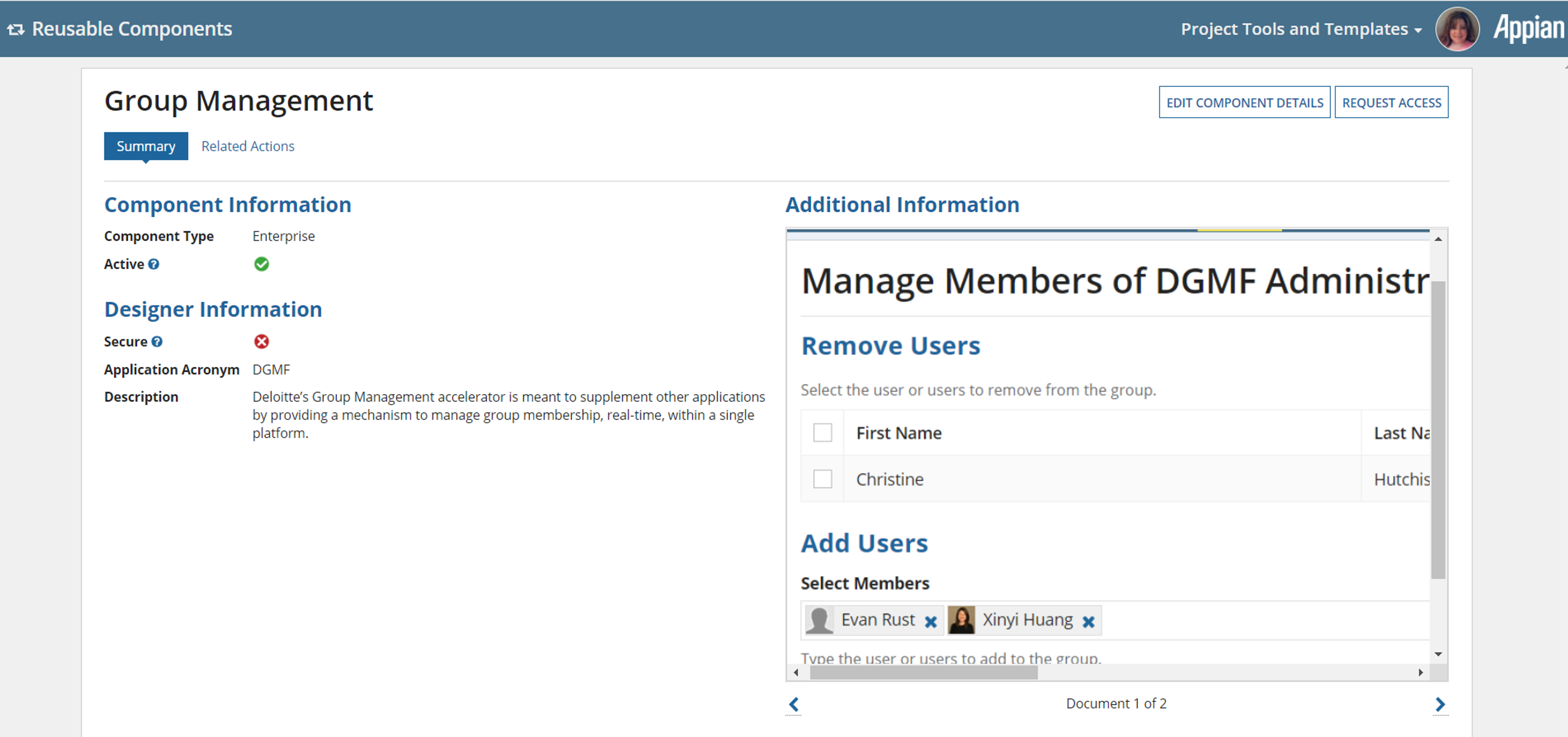Click Evan Rust's avatar icon
Viewport: 1568px width, 737px height.
819,620
